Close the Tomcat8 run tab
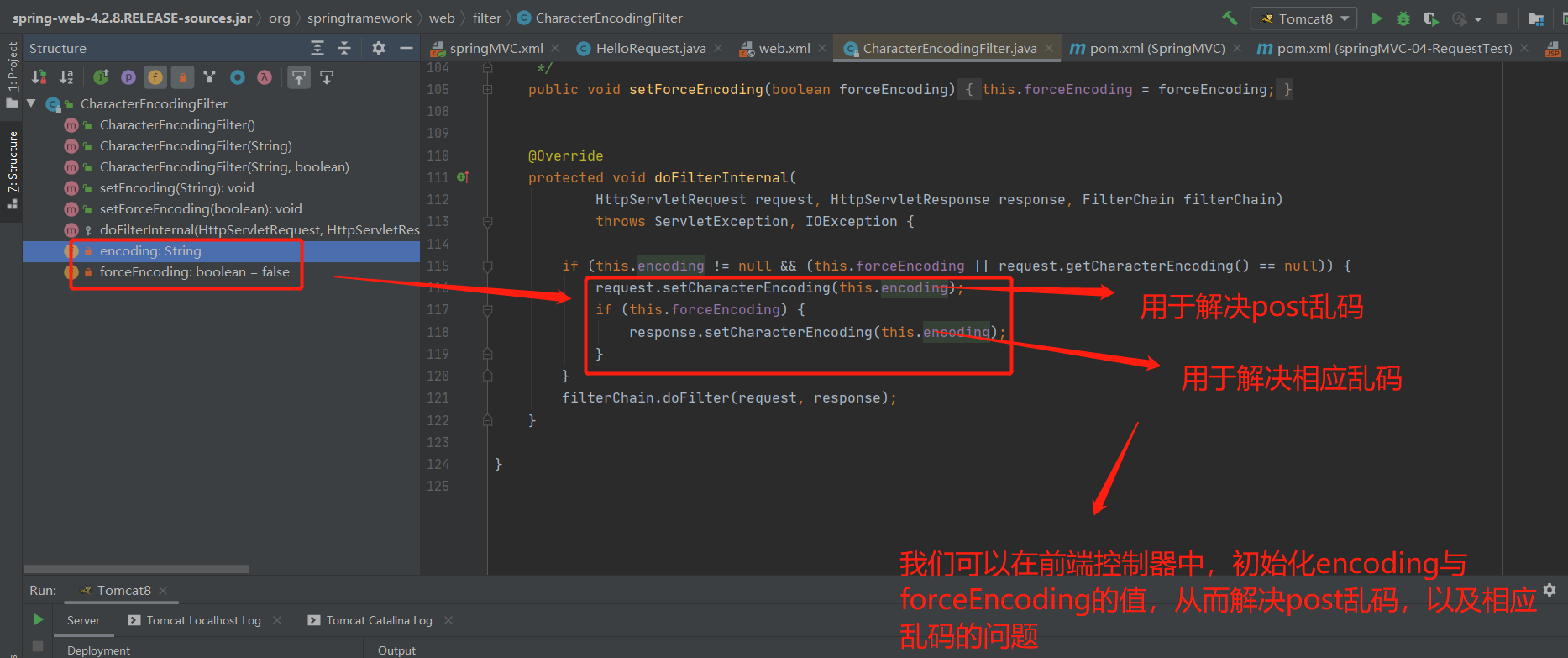 click(164, 591)
